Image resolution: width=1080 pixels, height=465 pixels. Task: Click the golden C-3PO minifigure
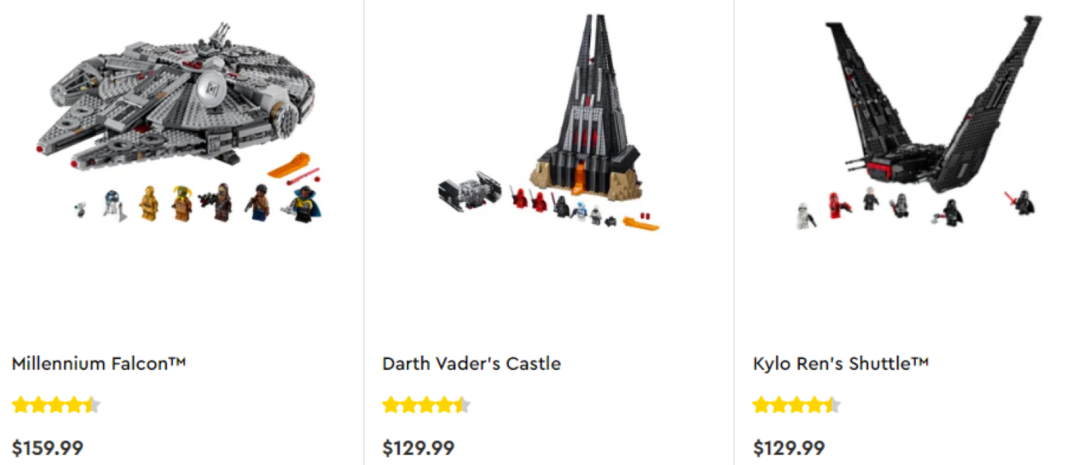pos(149,203)
